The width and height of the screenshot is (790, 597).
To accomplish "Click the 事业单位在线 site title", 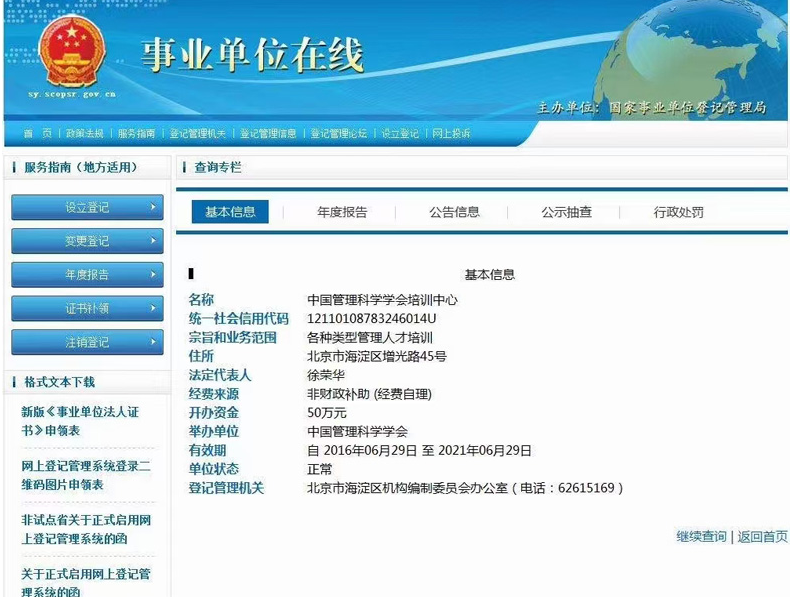I will [252, 55].
